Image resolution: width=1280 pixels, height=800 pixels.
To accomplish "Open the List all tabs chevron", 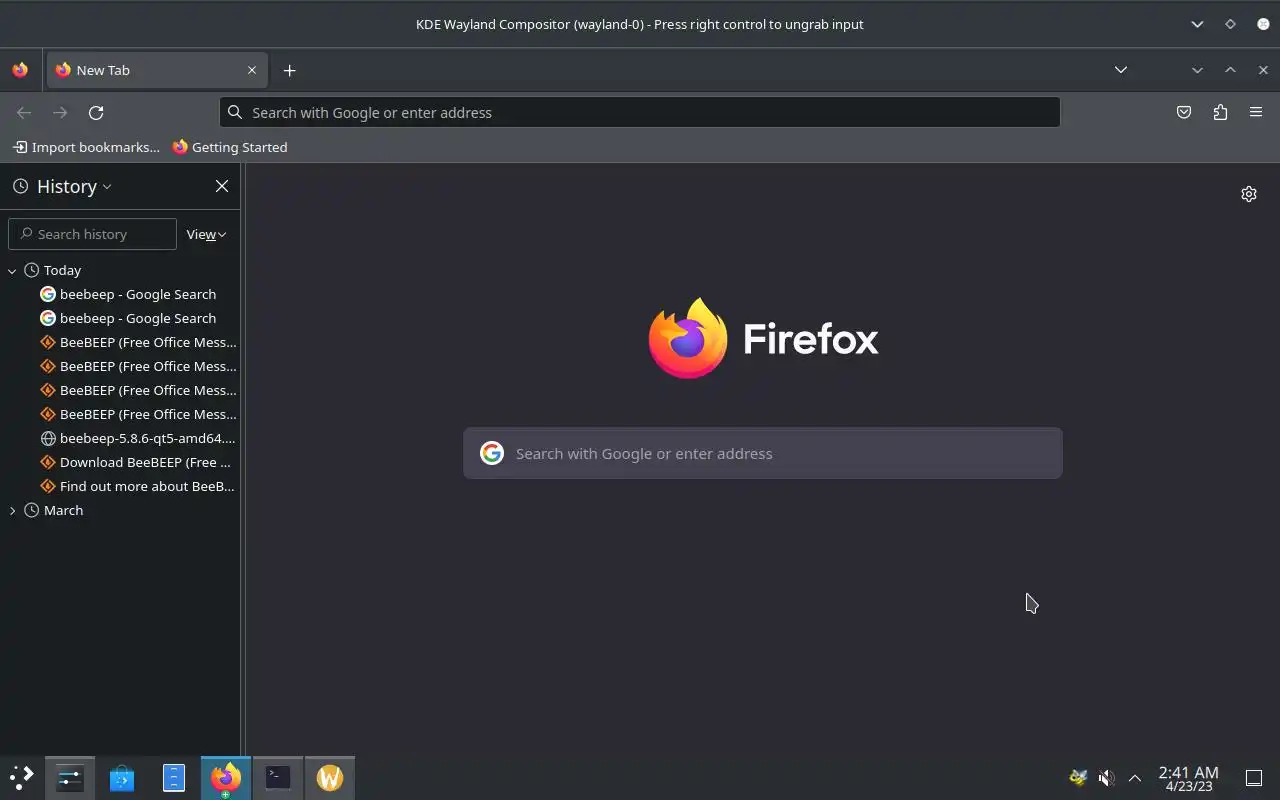I will click(x=1121, y=70).
